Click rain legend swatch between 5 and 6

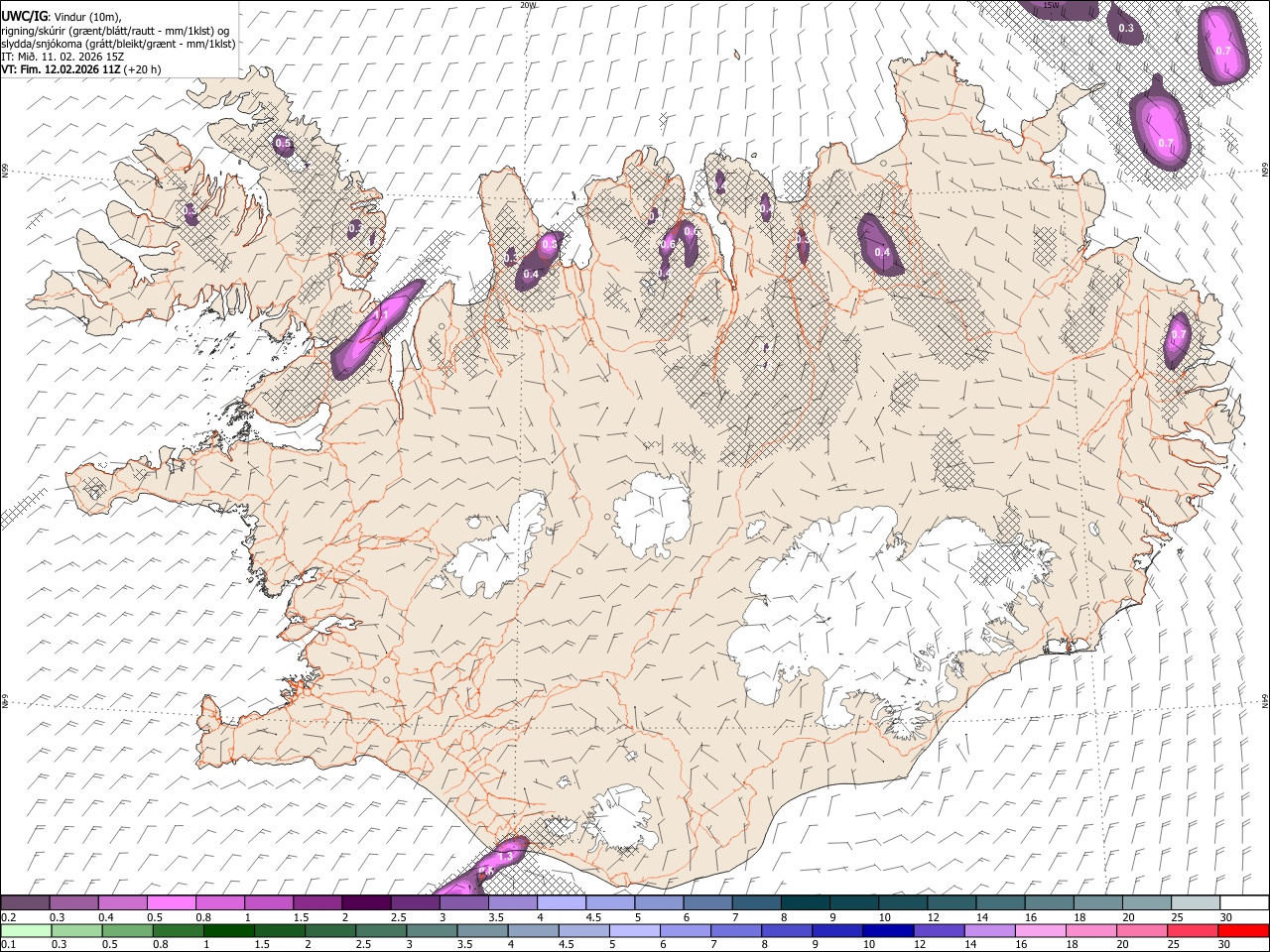tap(636, 930)
